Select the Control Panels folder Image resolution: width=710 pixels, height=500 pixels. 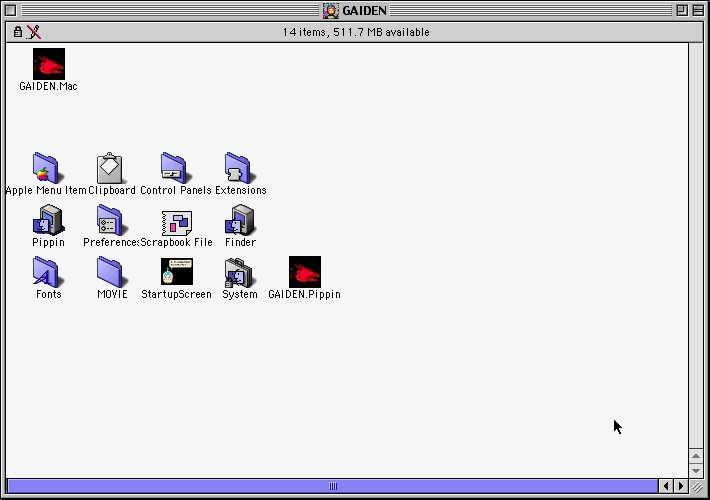(176, 168)
